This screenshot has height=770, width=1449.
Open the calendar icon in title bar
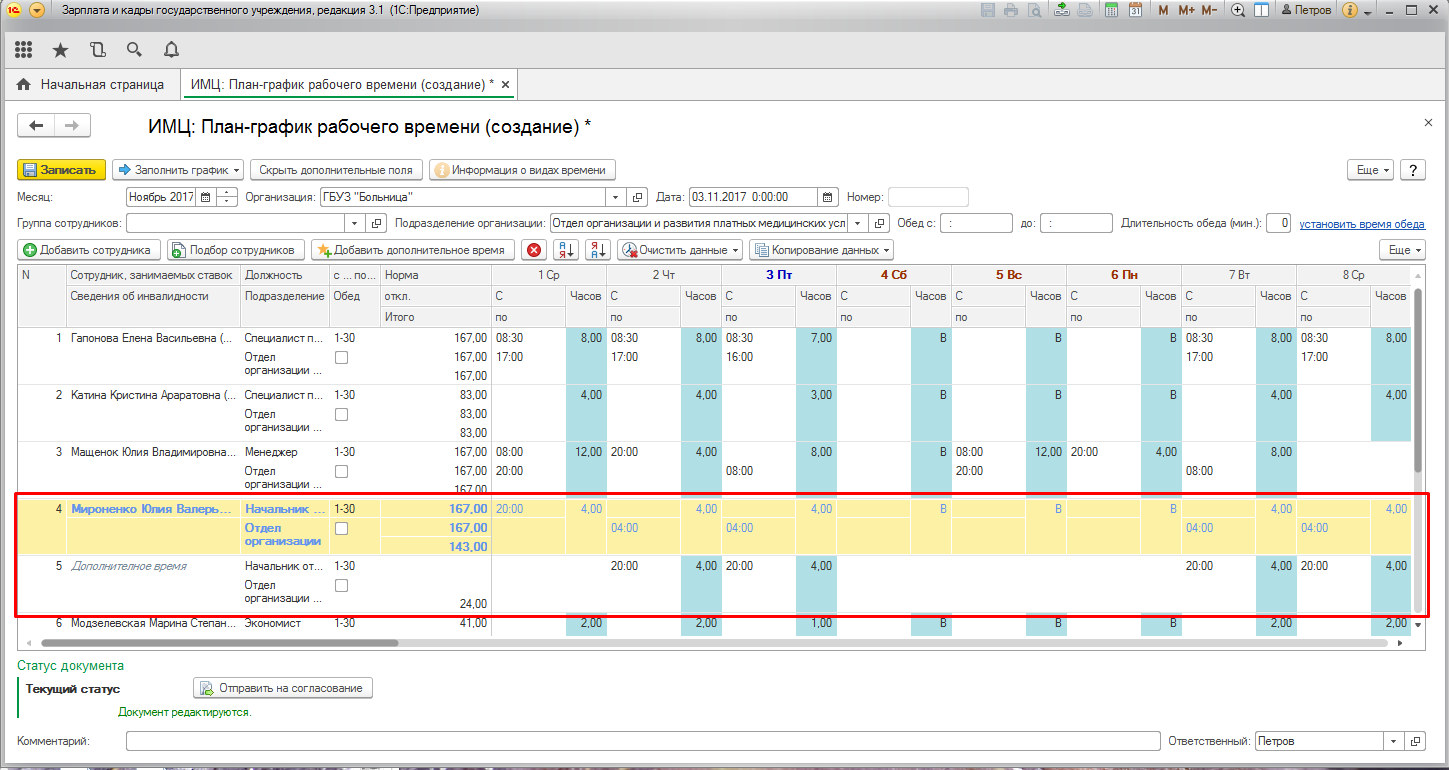(1135, 11)
